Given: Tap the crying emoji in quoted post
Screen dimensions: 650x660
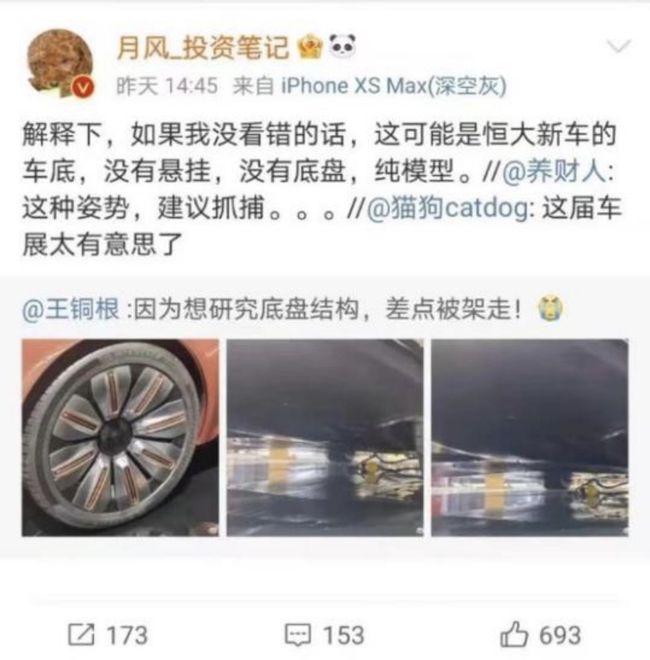Looking at the screenshot, I should click(x=551, y=309).
